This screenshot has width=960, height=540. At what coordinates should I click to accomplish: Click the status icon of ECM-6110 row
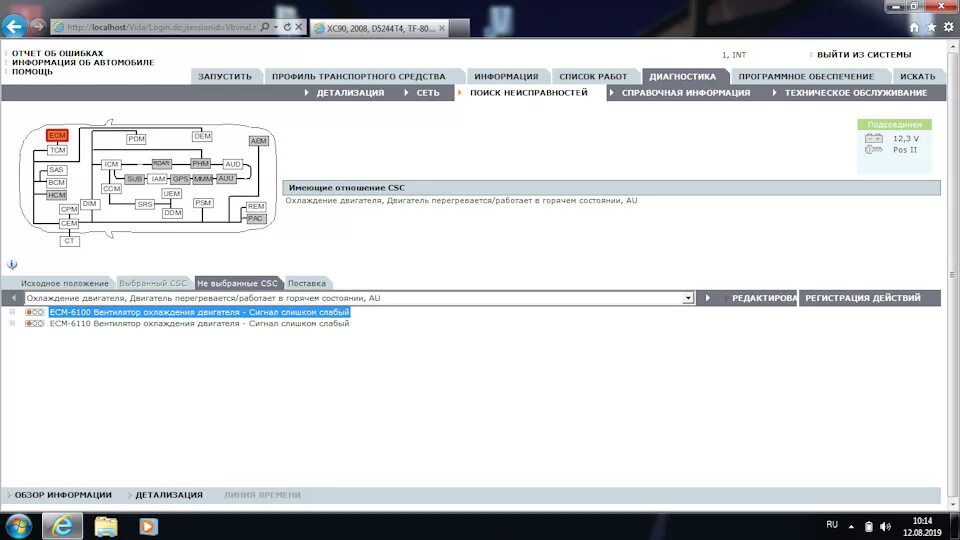[x=34, y=323]
